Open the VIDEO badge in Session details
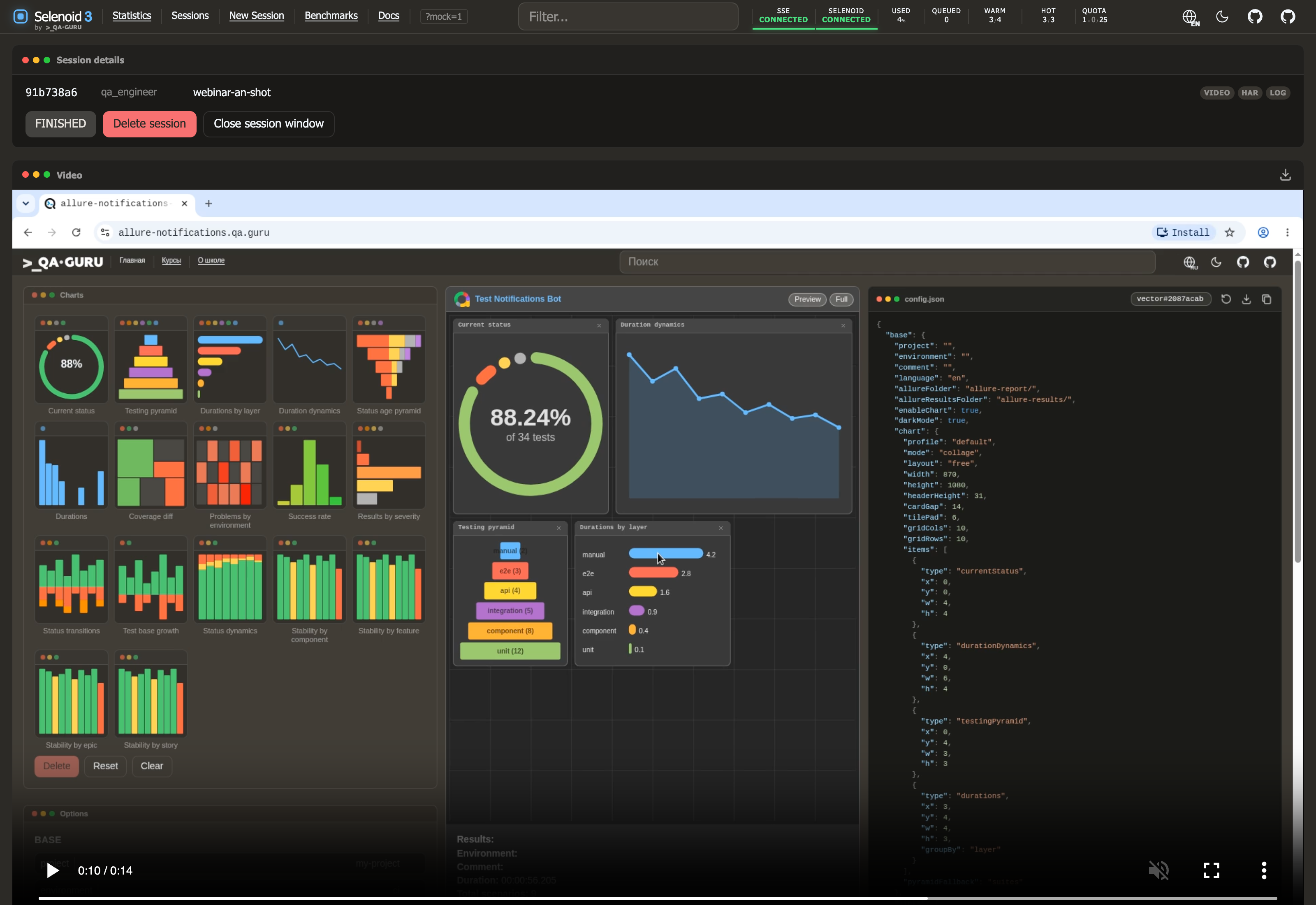Viewport: 1316px width, 905px height. tap(1217, 93)
